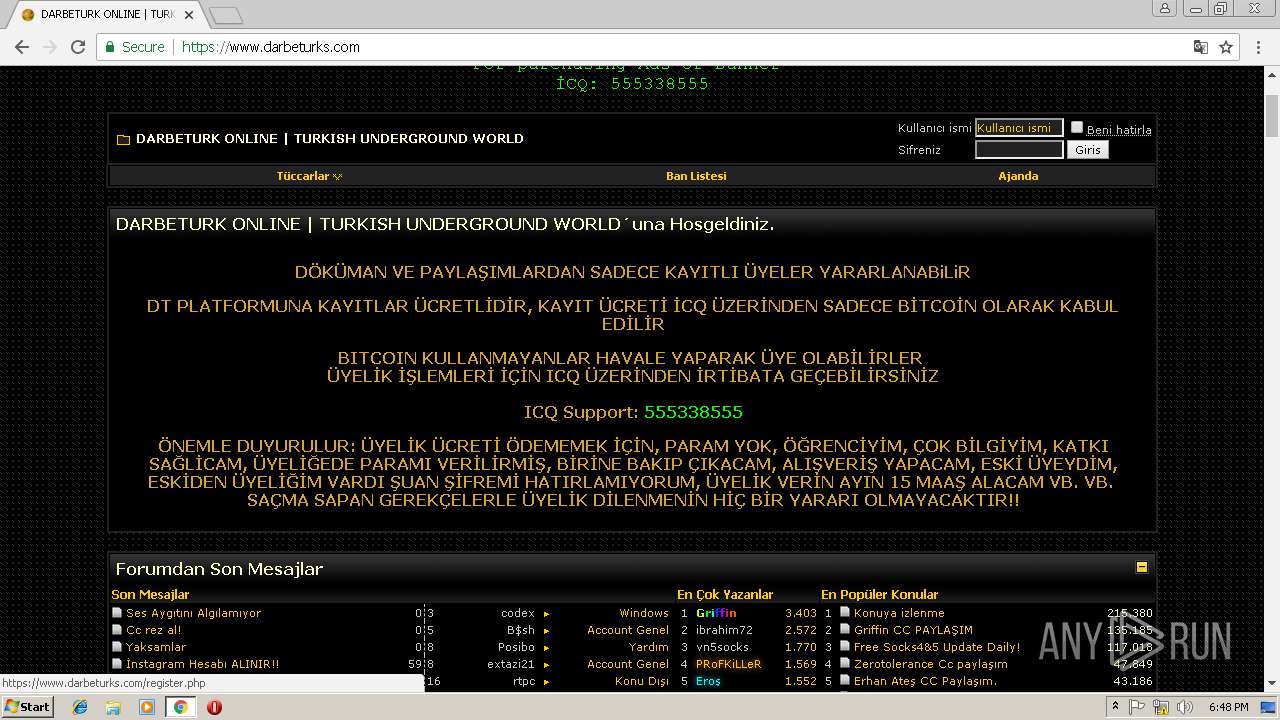Open the Windows Start menu
1280x720 pixels.
28,707
